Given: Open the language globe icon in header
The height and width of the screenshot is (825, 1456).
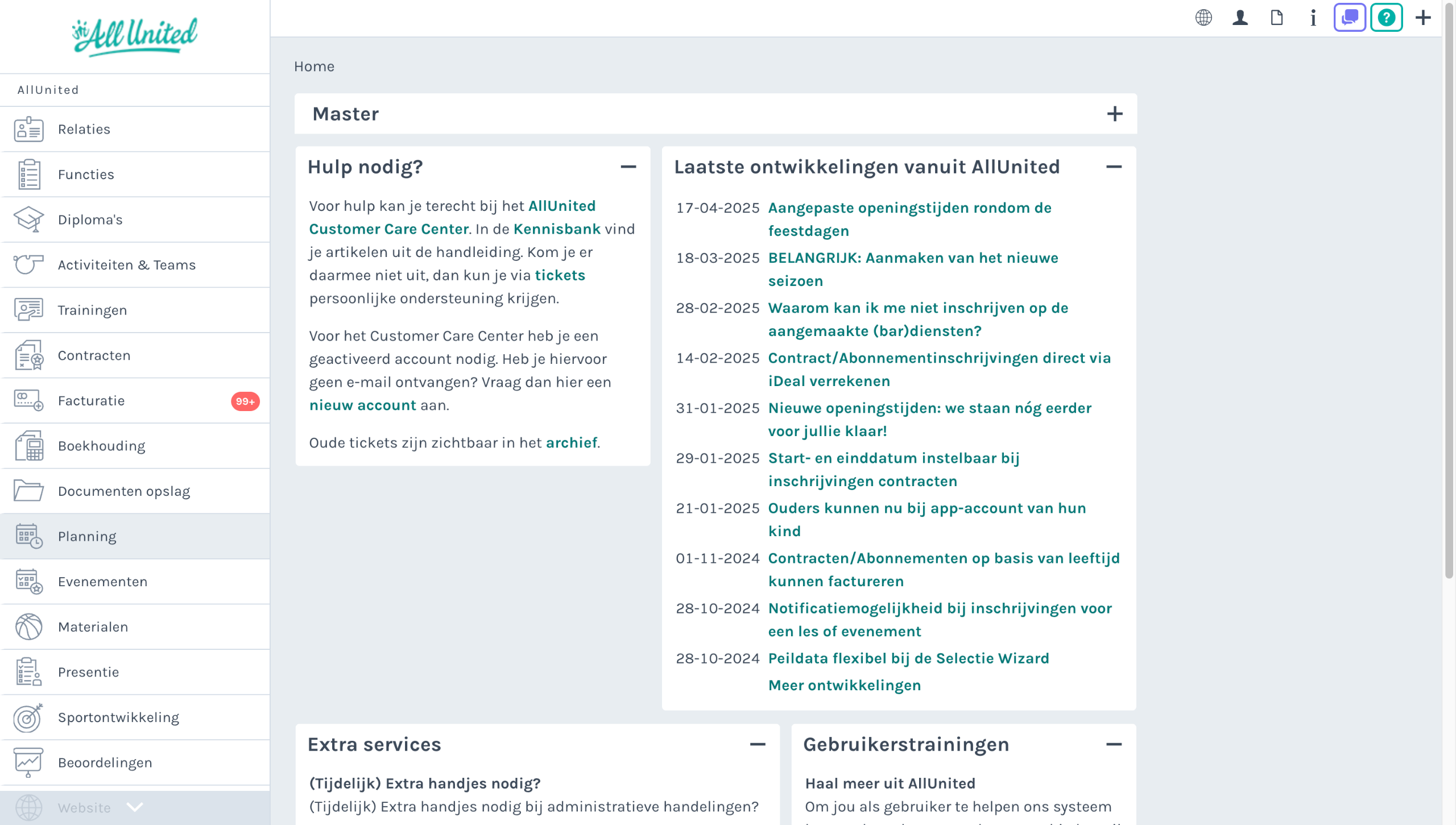Looking at the screenshot, I should point(1203,18).
